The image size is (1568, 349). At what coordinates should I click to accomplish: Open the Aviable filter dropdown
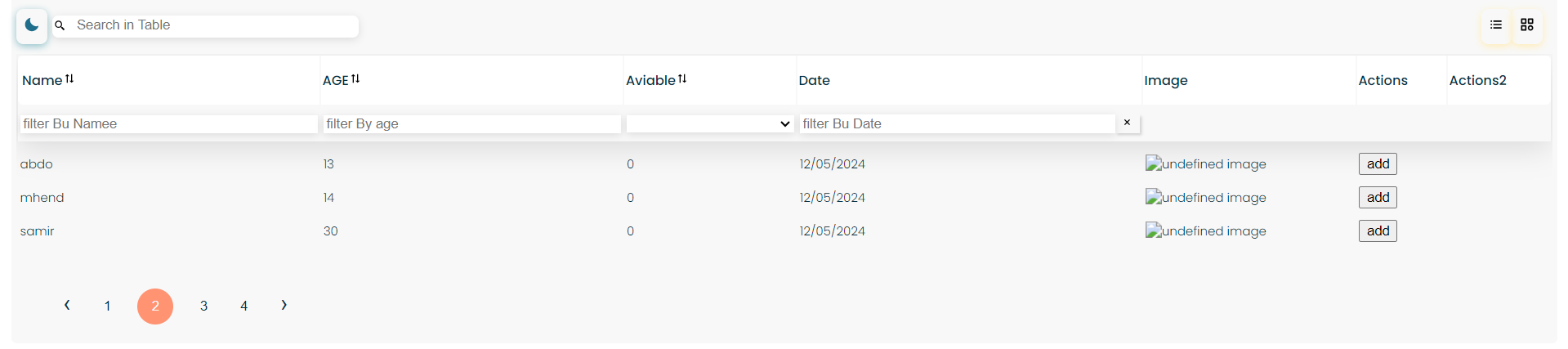[710, 123]
